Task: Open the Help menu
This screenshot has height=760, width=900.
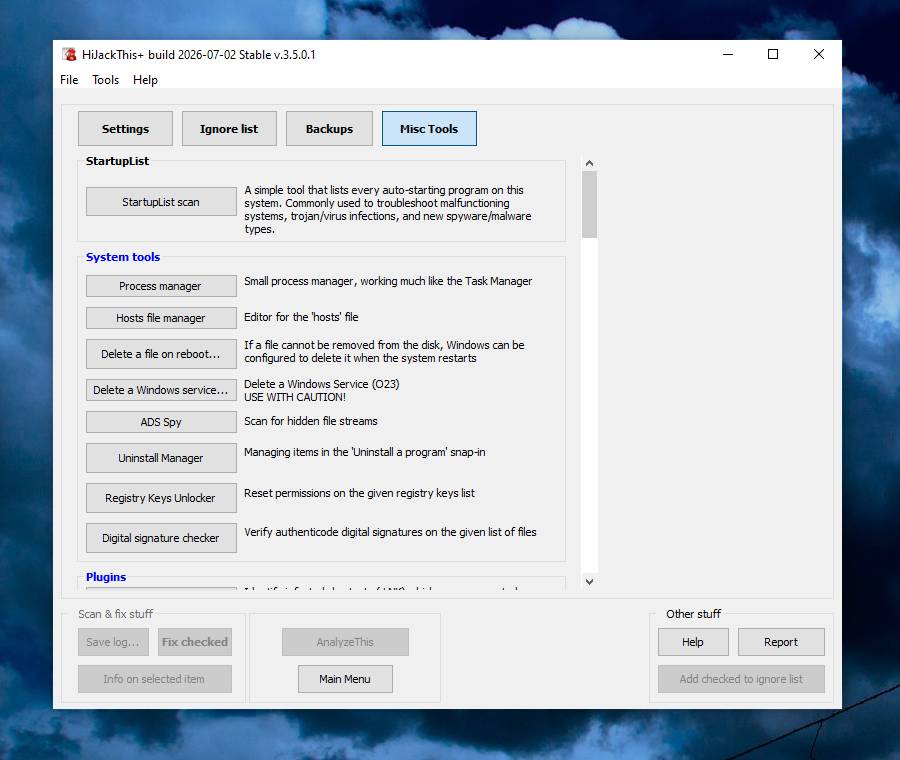Action: click(145, 80)
